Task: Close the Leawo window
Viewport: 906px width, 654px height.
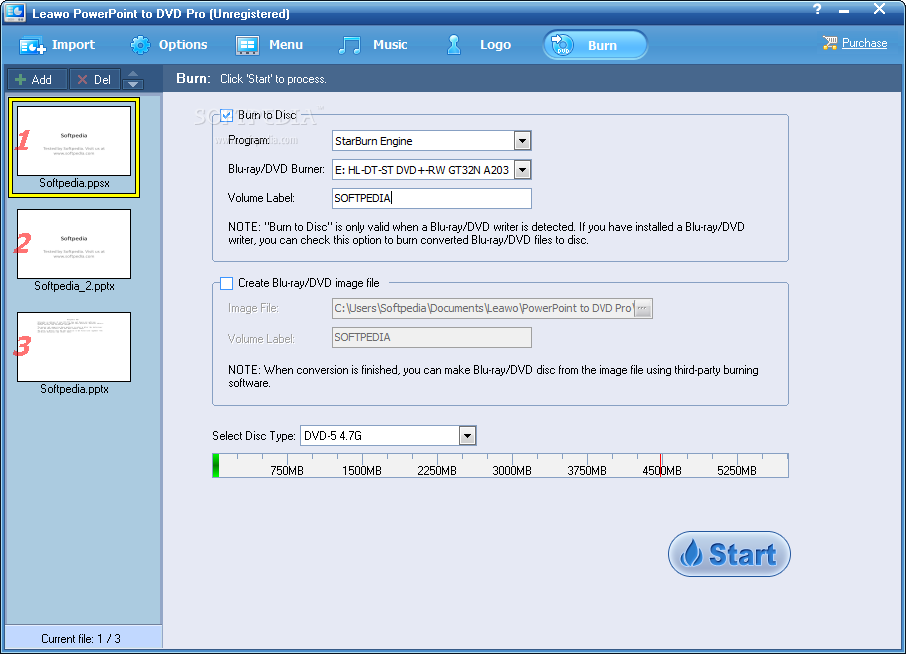Action: (x=879, y=9)
